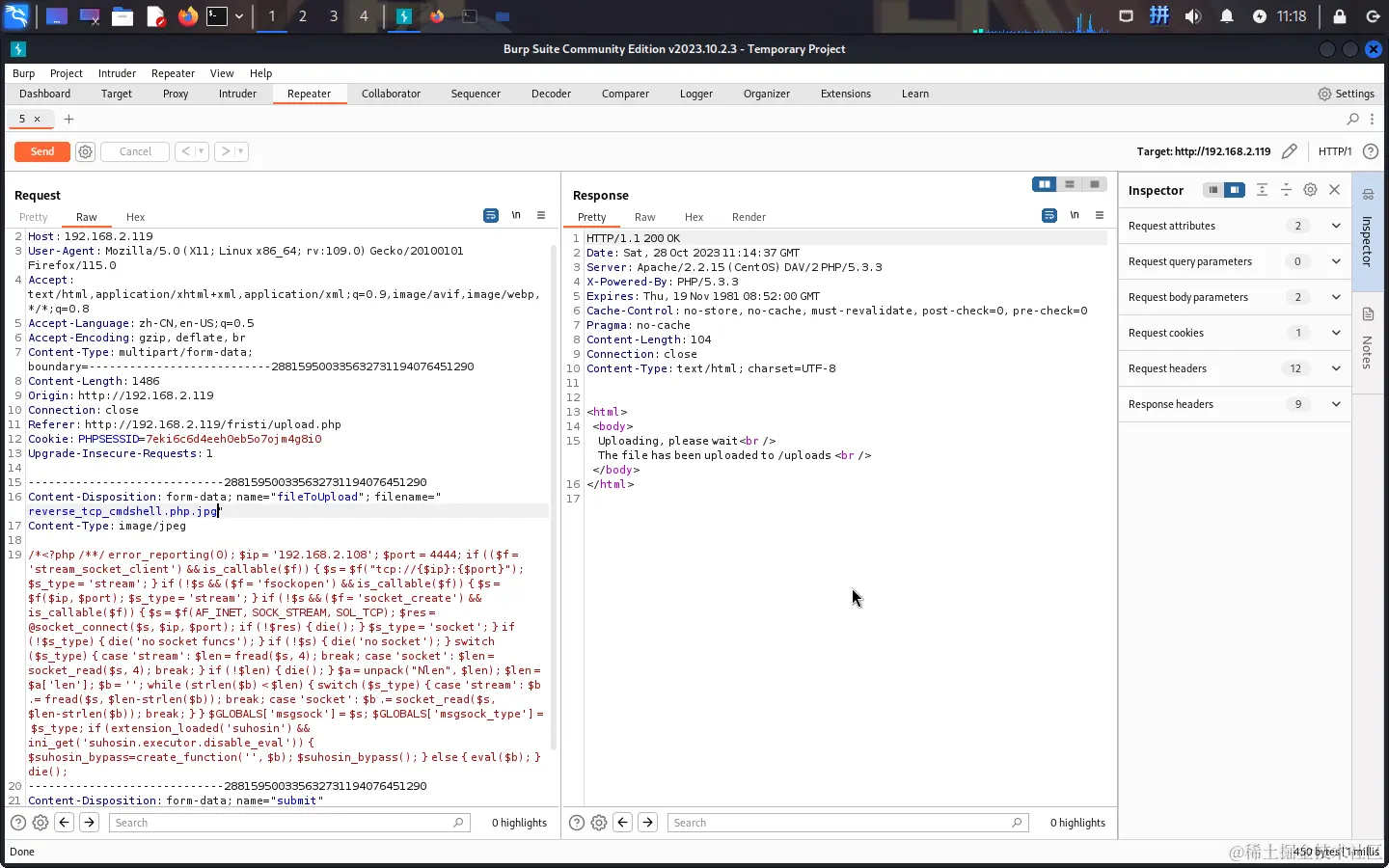
Task: Select top-bottom request/response layout
Action: [1069, 184]
